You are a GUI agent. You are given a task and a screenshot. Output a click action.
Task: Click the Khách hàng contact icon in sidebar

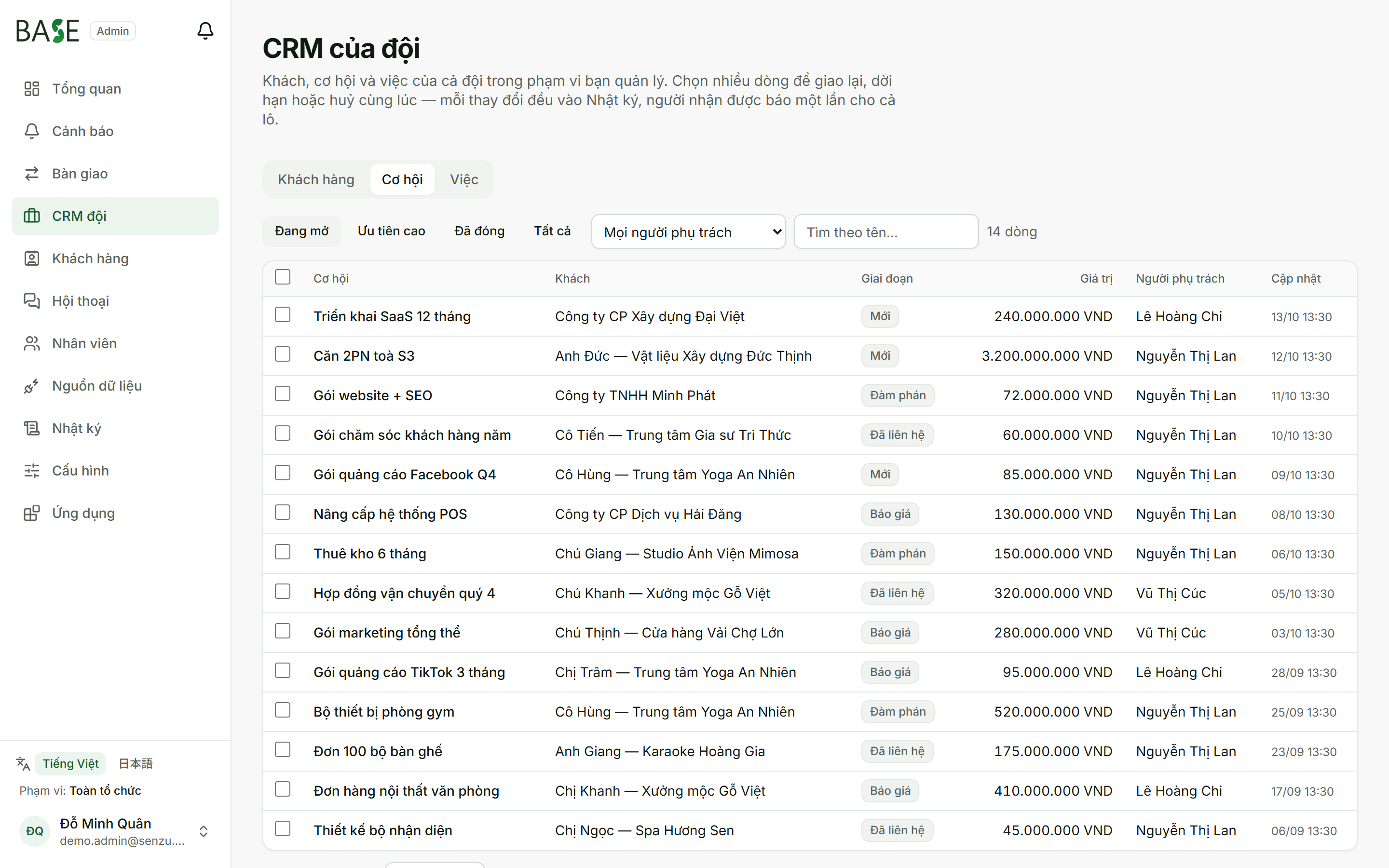(31, 258)
